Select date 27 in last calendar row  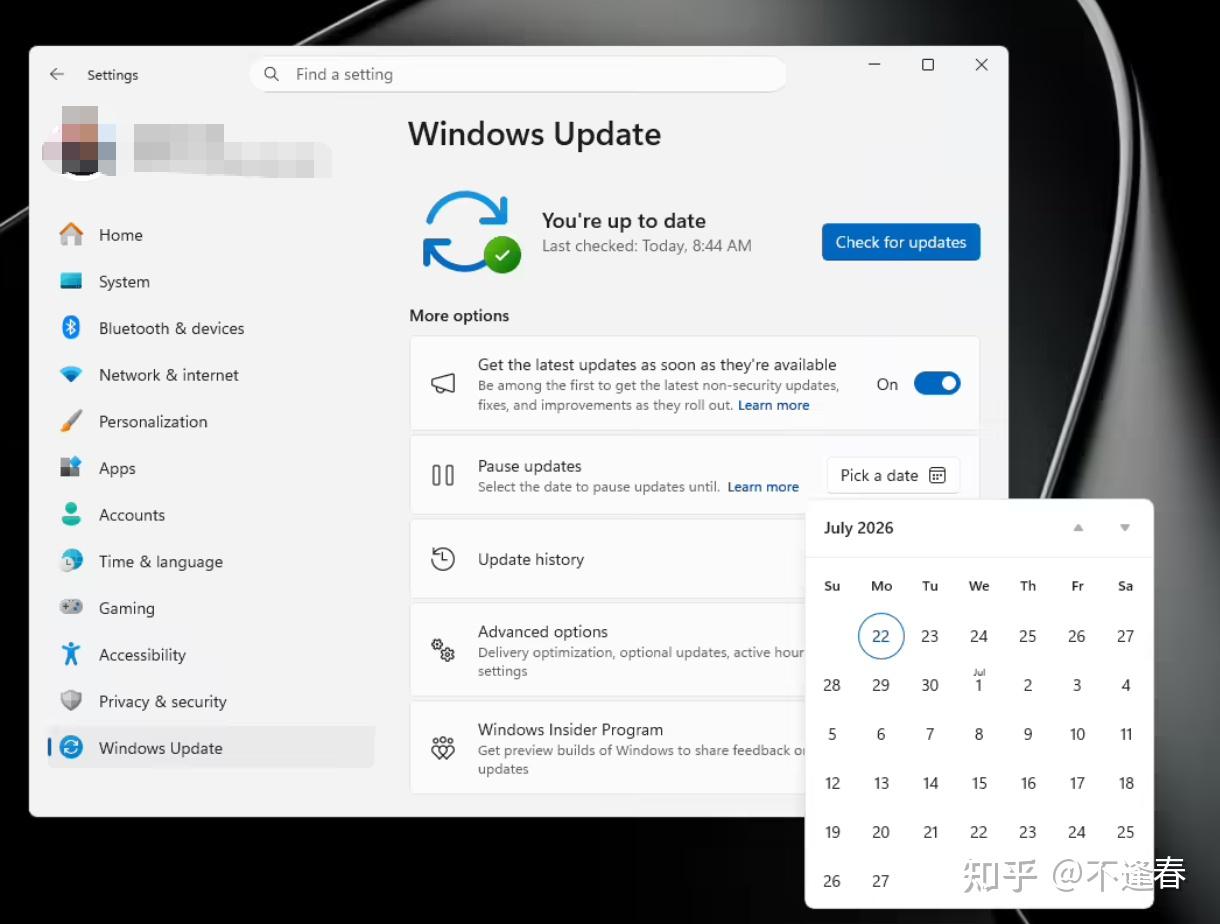[881, 881]
